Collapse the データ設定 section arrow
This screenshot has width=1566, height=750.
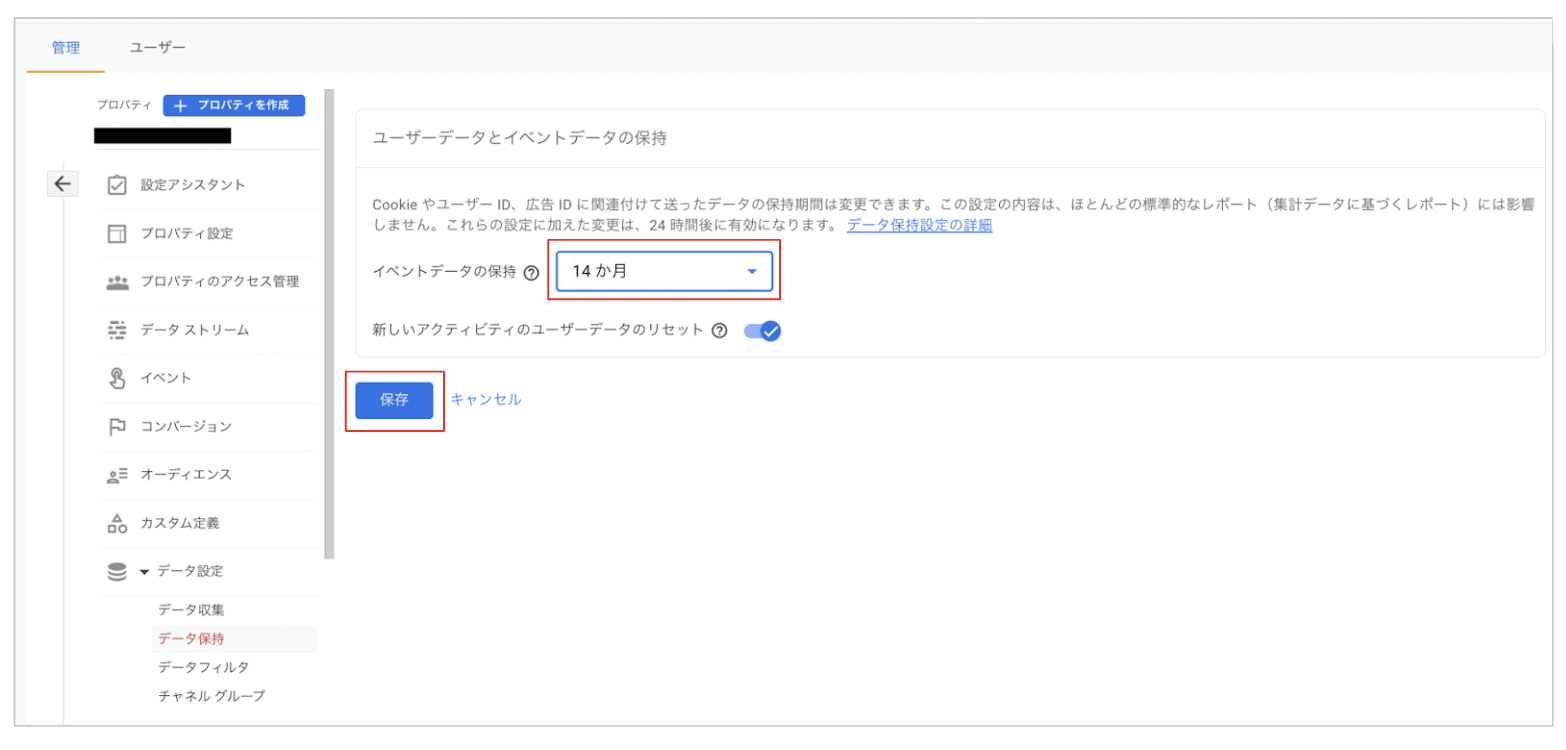pos(144,572)
